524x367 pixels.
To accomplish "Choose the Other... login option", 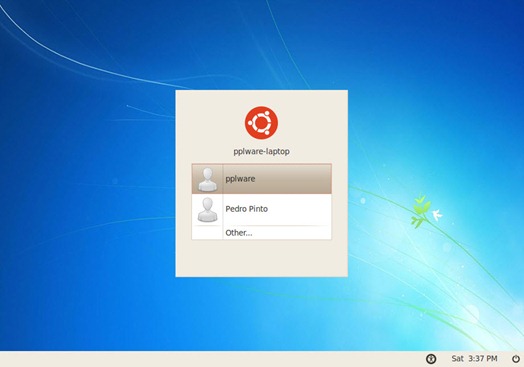I will tap(261, 233).
